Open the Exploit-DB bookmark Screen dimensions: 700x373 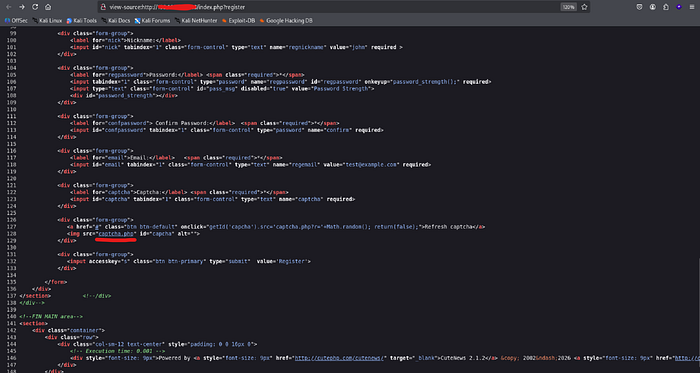point(238,21)
